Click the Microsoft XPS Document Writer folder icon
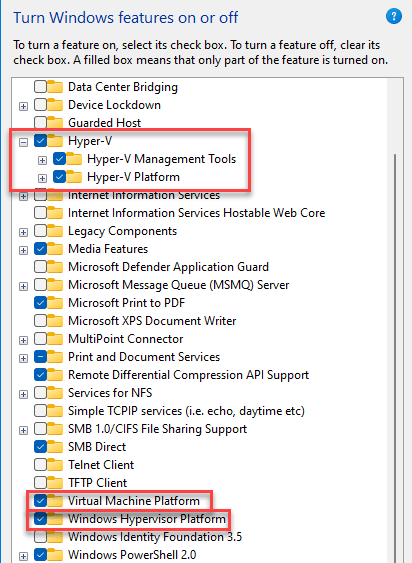 click(x=55, y=321)
